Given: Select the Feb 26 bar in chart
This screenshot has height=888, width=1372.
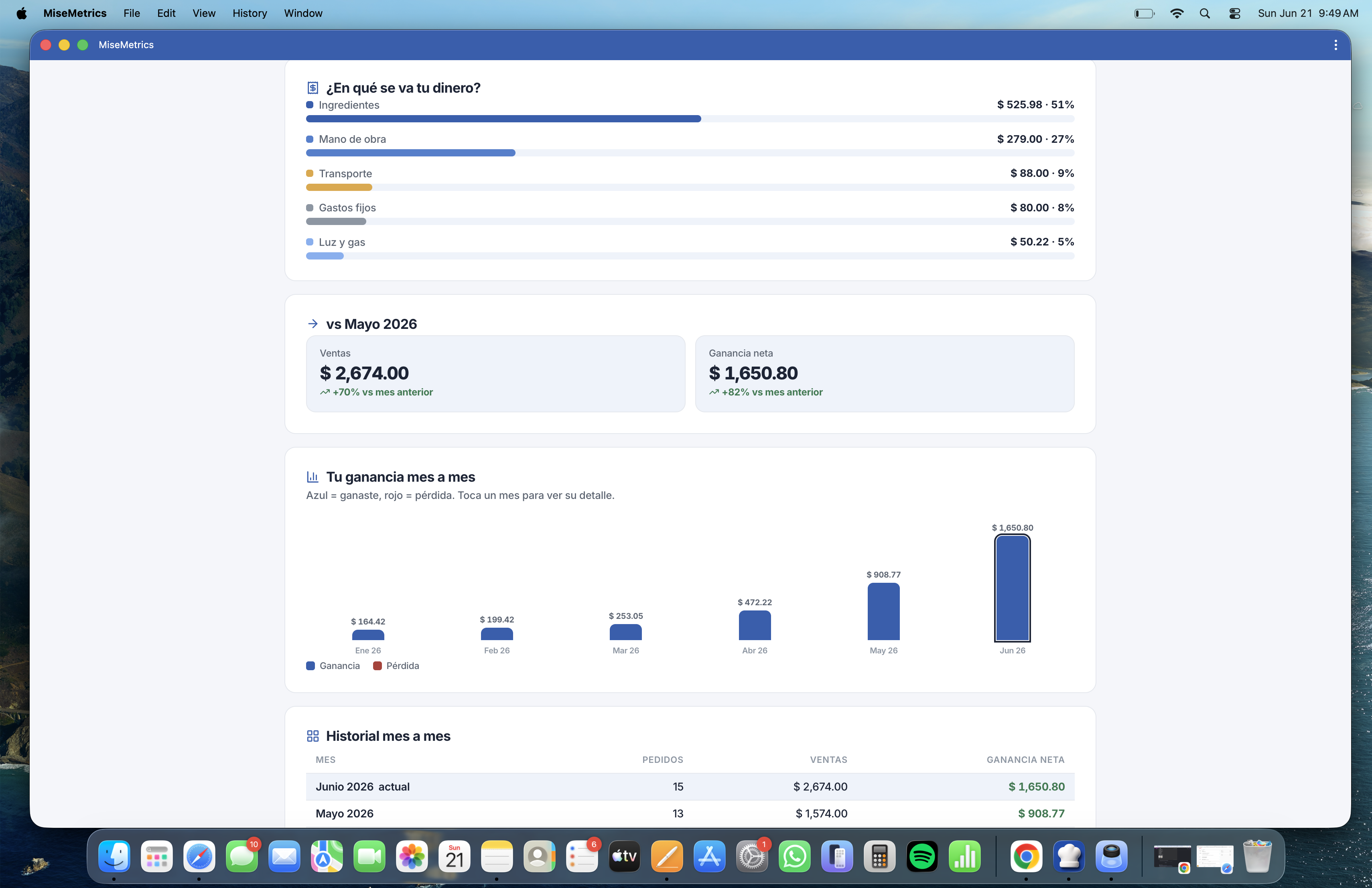Looking at the screenshot, I should pos(497,634).
